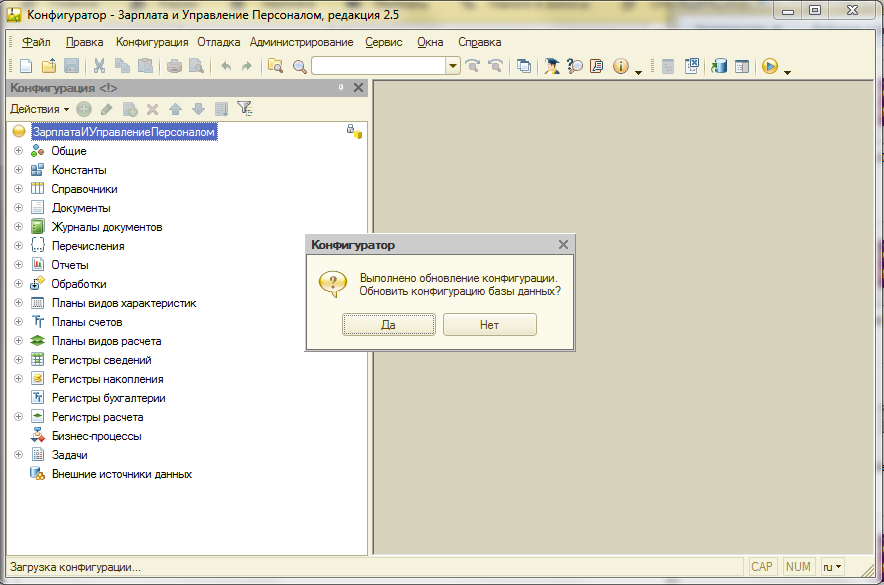884x585 pixels.
Task: Open the Конфигурация menu
Action: (x=152, y=42)
